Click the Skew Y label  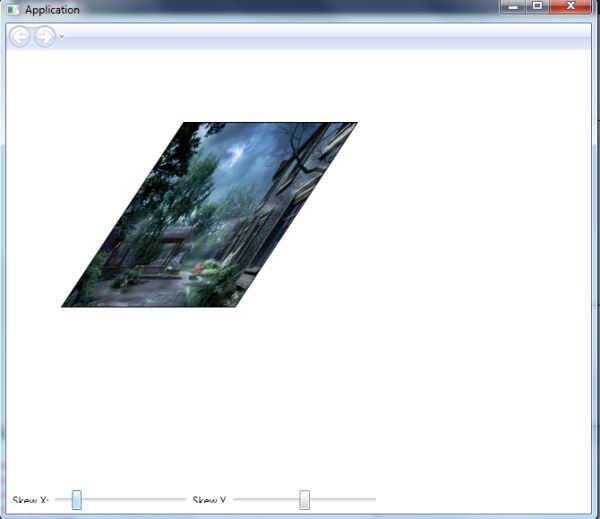(209, 500)
